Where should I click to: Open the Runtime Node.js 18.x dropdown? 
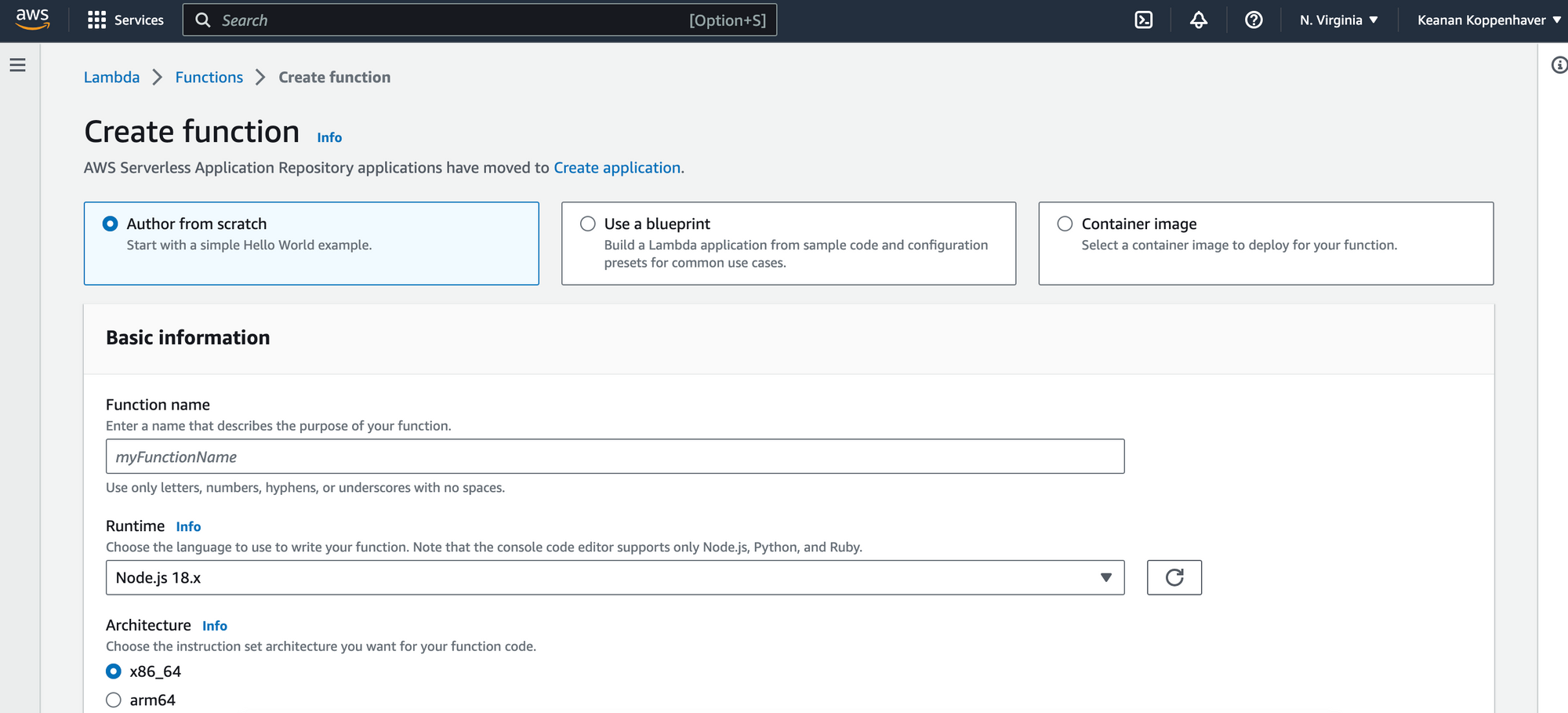(x=615, y=577)
